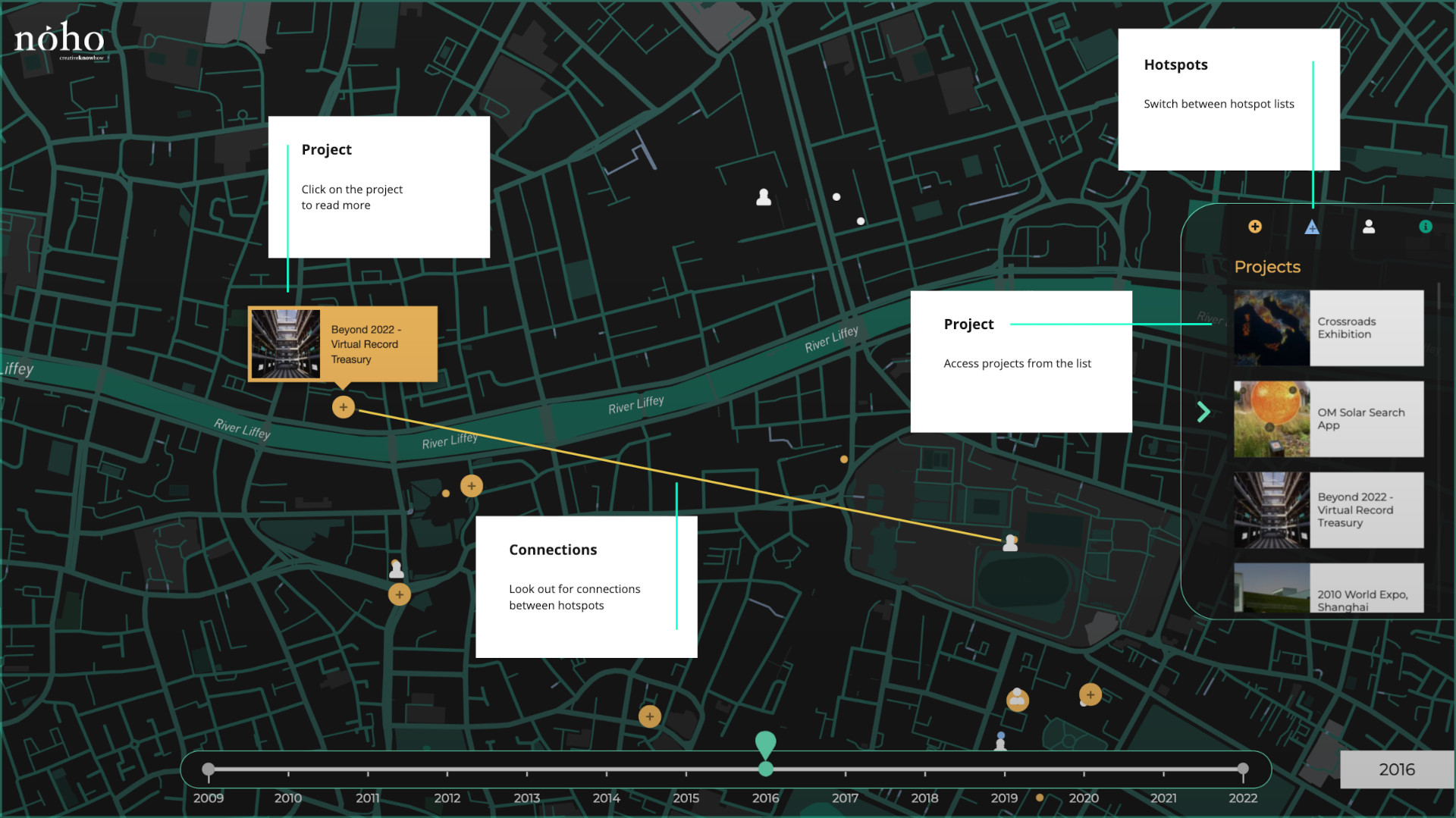Viewport: 1456px width, 818px height.
Task: Click the 2016 year display box
Action: coord(1397,769)
